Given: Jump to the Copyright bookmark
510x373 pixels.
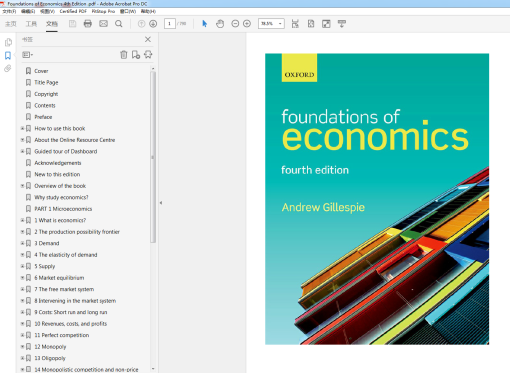Looking at the screenshot, I should pyautogui.click(x=46, y=94).
